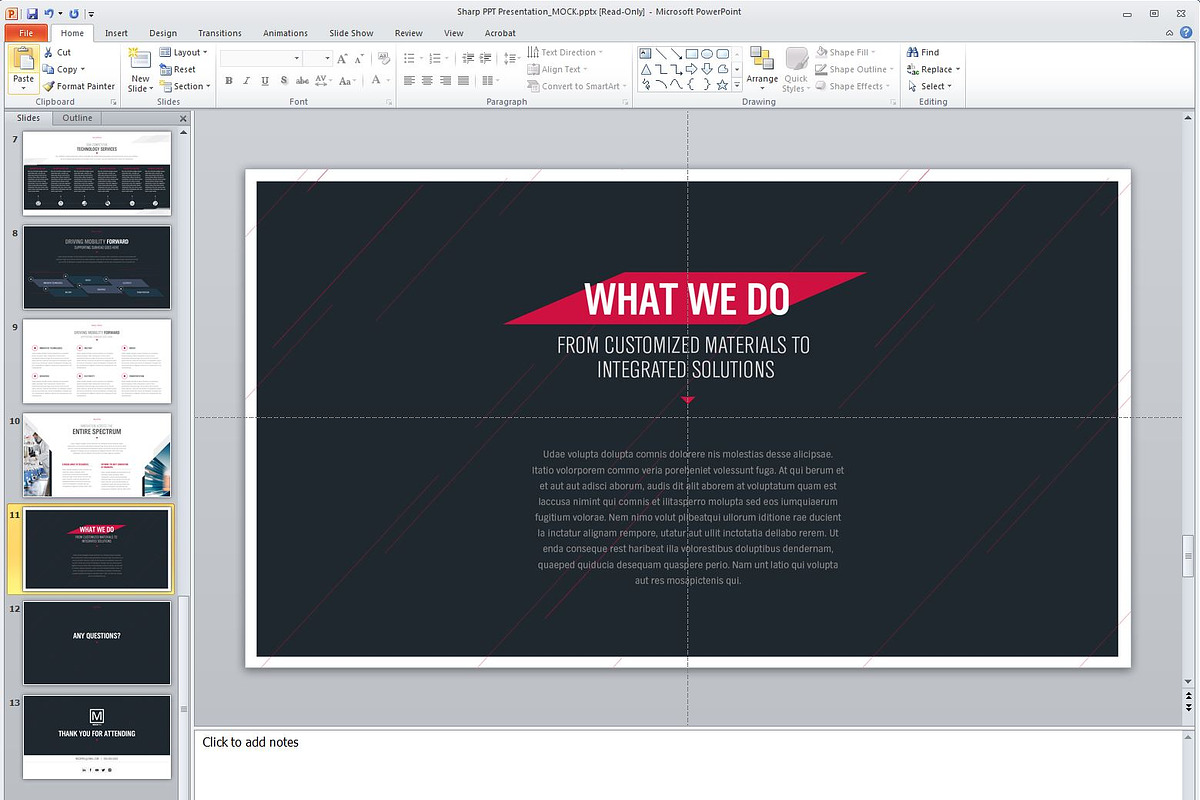Open the File tab
Screen dimensions: 1200x800
click(x=26, y=33)
